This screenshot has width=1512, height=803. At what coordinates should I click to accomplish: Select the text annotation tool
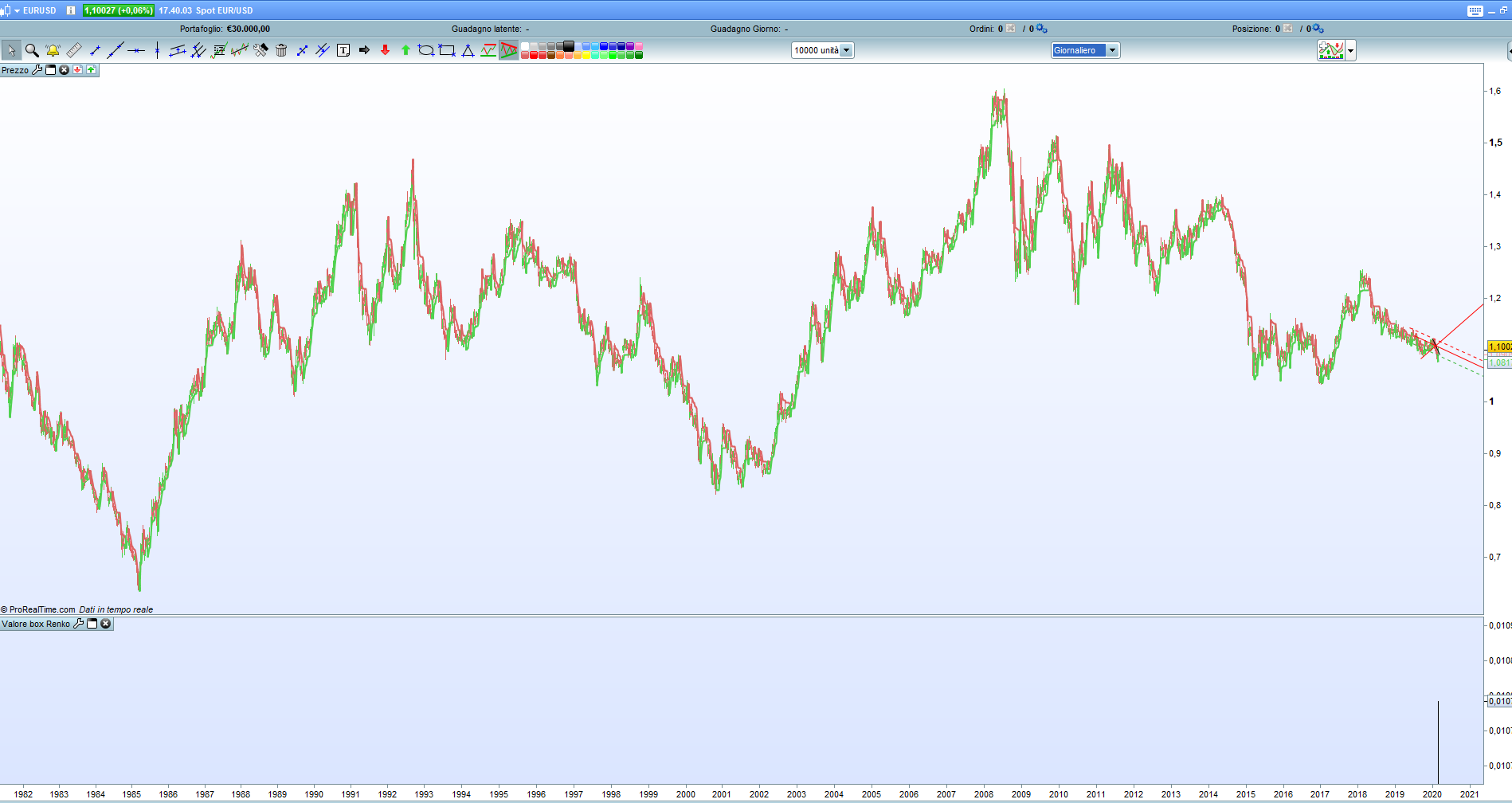[x=343, y=50]
